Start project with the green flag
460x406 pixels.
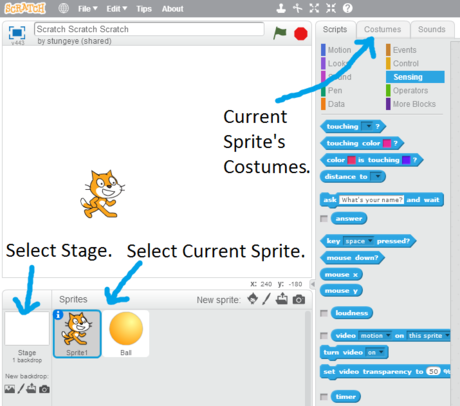pos(280,33)
